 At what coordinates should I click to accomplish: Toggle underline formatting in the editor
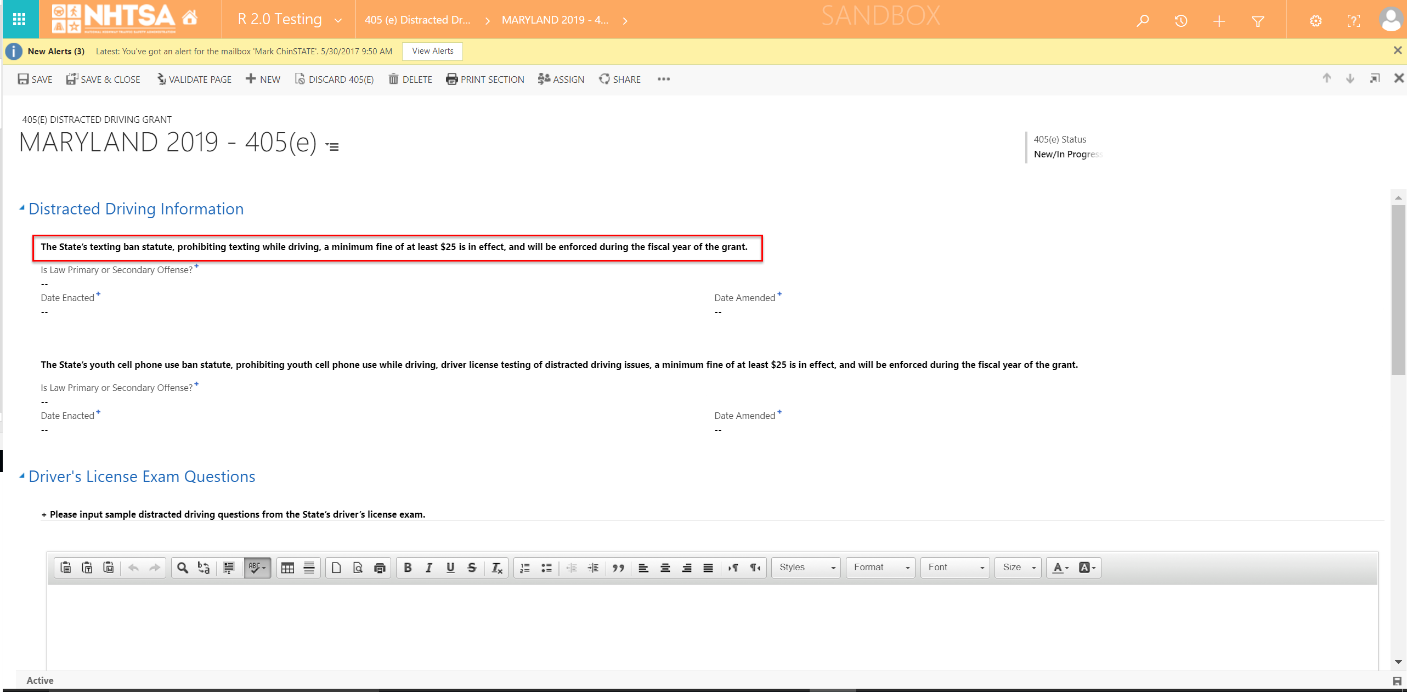point(451,568)
